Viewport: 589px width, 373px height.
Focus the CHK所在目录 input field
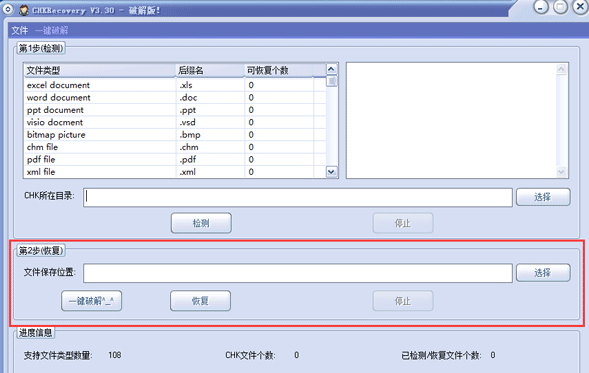point(298,197)
